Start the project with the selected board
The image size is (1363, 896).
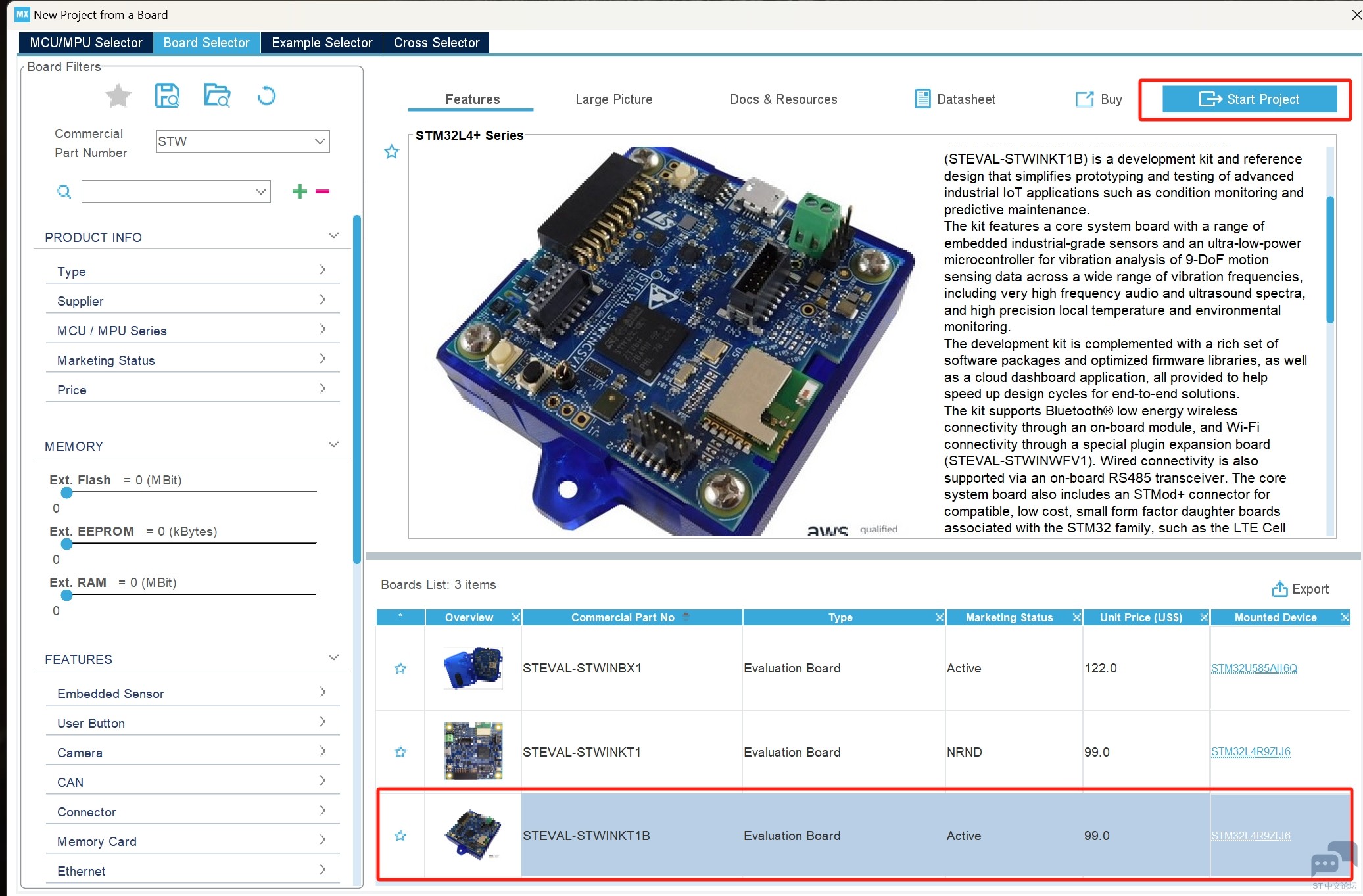pos(1249,99)
